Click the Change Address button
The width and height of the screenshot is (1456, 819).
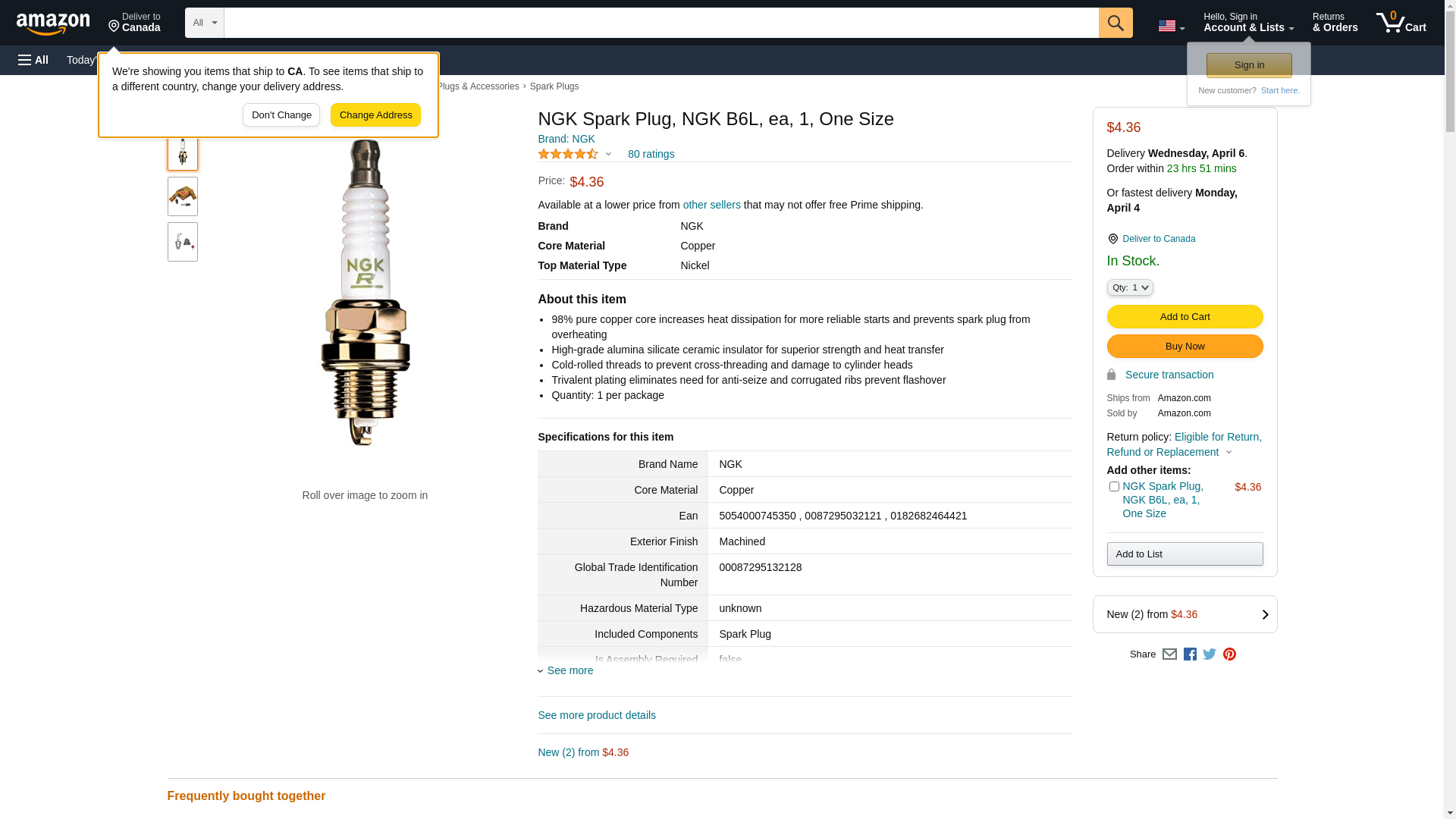[x=375, y=115]
